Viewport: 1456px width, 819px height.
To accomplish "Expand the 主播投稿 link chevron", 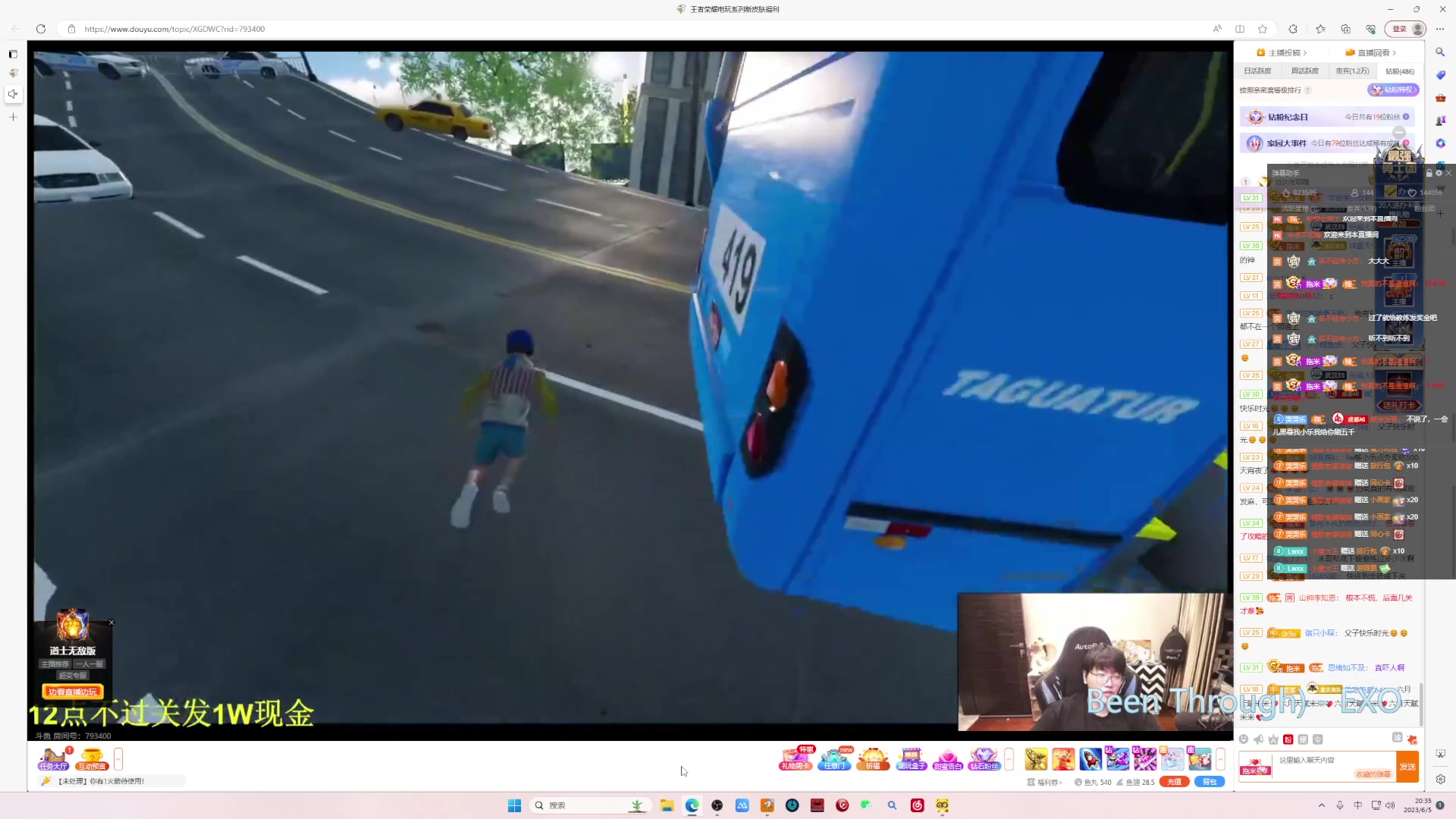I will click(x=1305, y=53).
